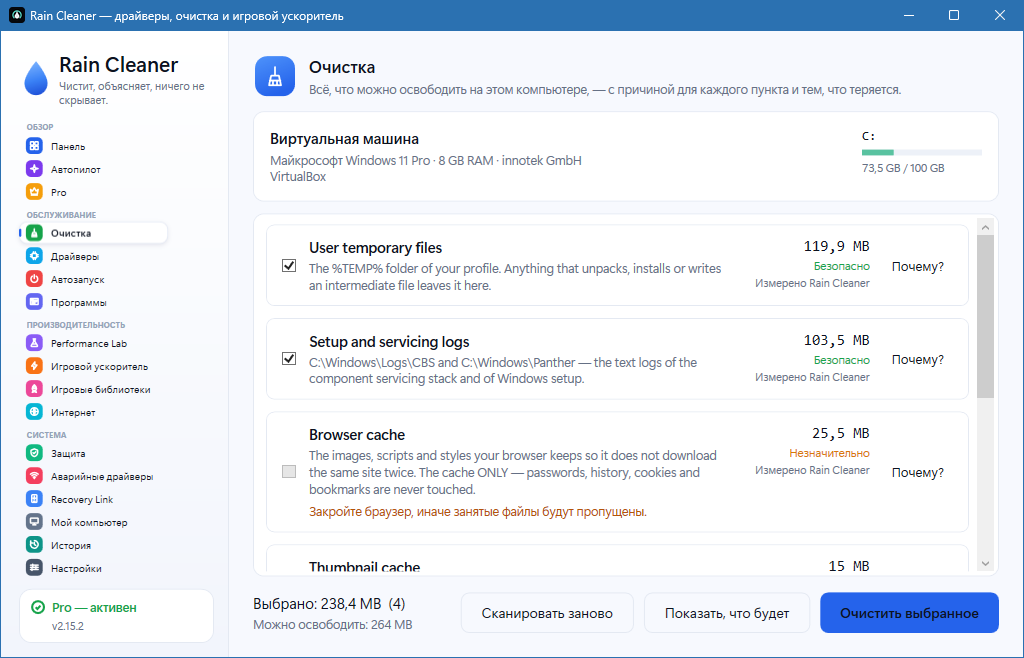Click the cleanup list scrollbar thumb
Viewport: 1024px width, 658px height.
click(985, 317)
